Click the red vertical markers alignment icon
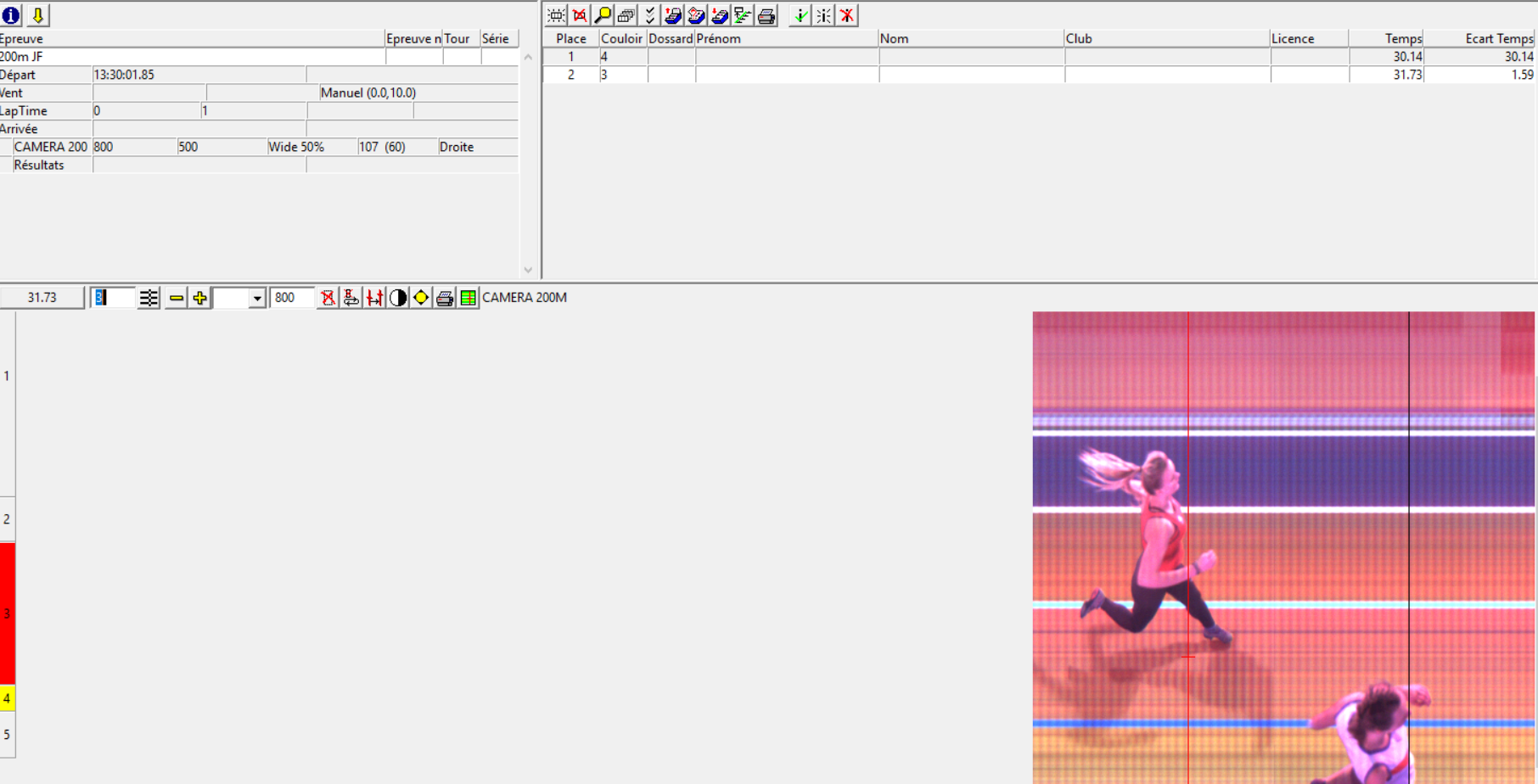 374,298
